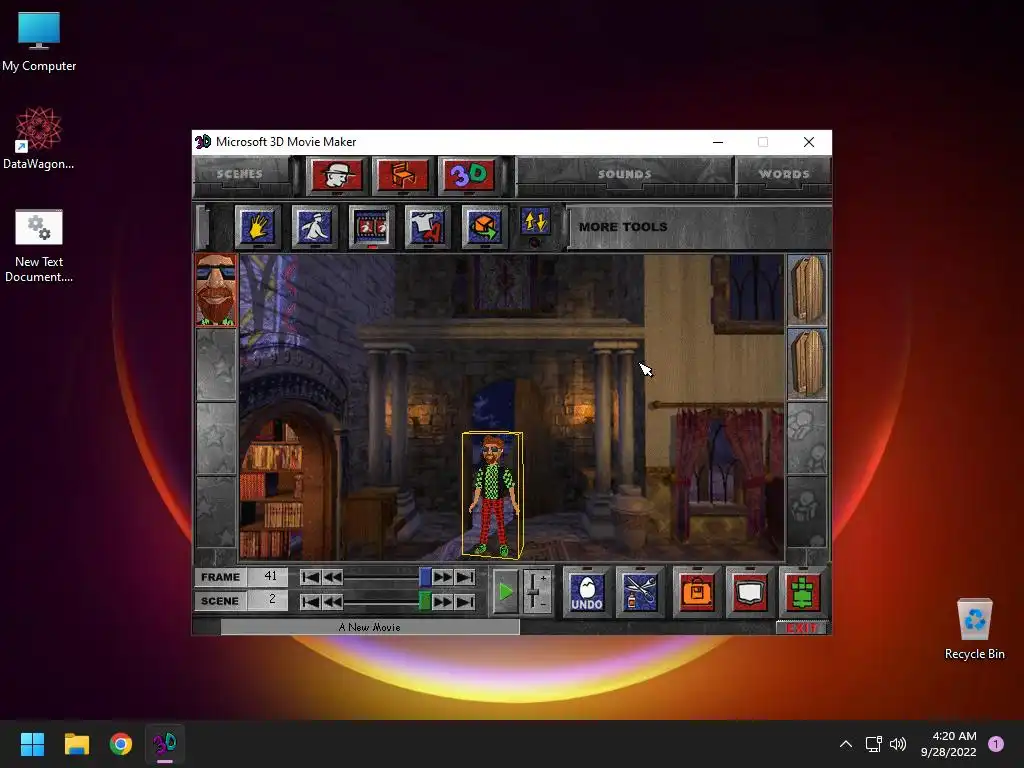
Task: Jump to last scene button
Action: (465, 601)
